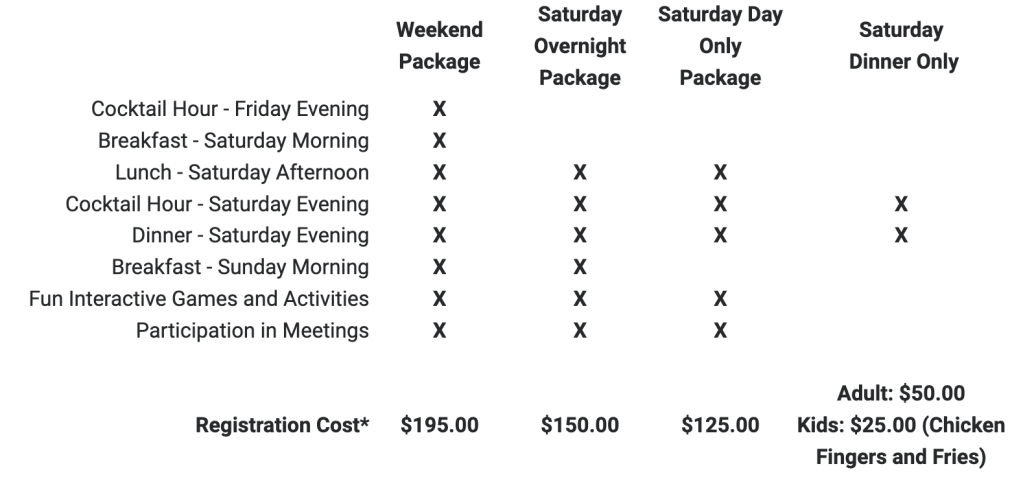Click the Cocktail Hour - Friday Evening label

pos(230,108)
